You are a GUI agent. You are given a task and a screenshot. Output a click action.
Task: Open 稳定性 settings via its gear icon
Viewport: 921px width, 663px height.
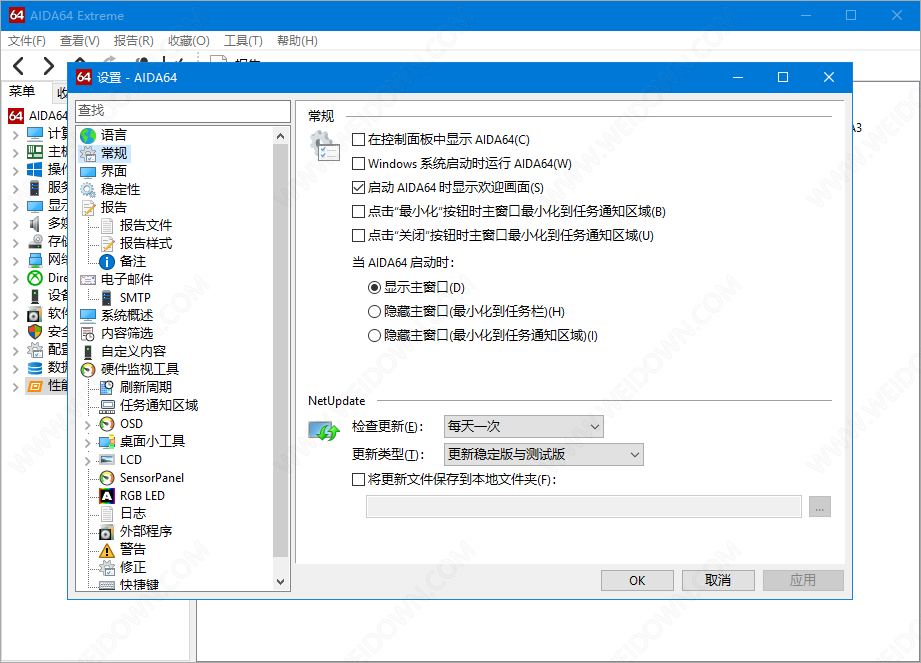click(x=88, y=190)
